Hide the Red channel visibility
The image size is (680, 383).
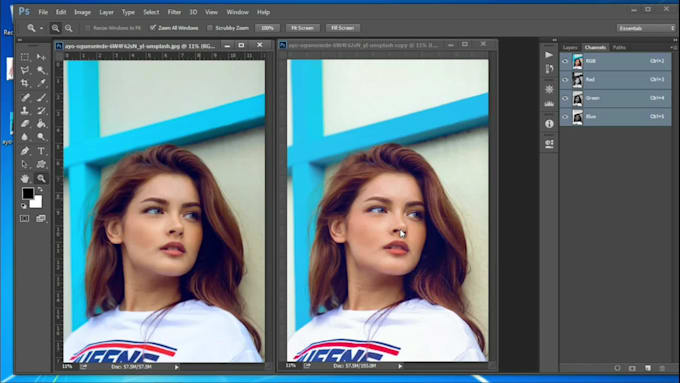coord(565,80)
